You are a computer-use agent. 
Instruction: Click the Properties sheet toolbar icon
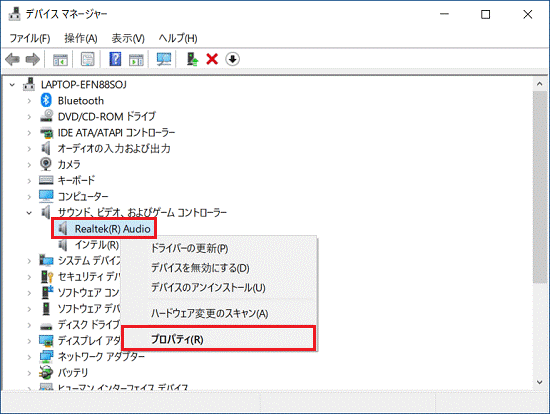(x=88, y=59)
